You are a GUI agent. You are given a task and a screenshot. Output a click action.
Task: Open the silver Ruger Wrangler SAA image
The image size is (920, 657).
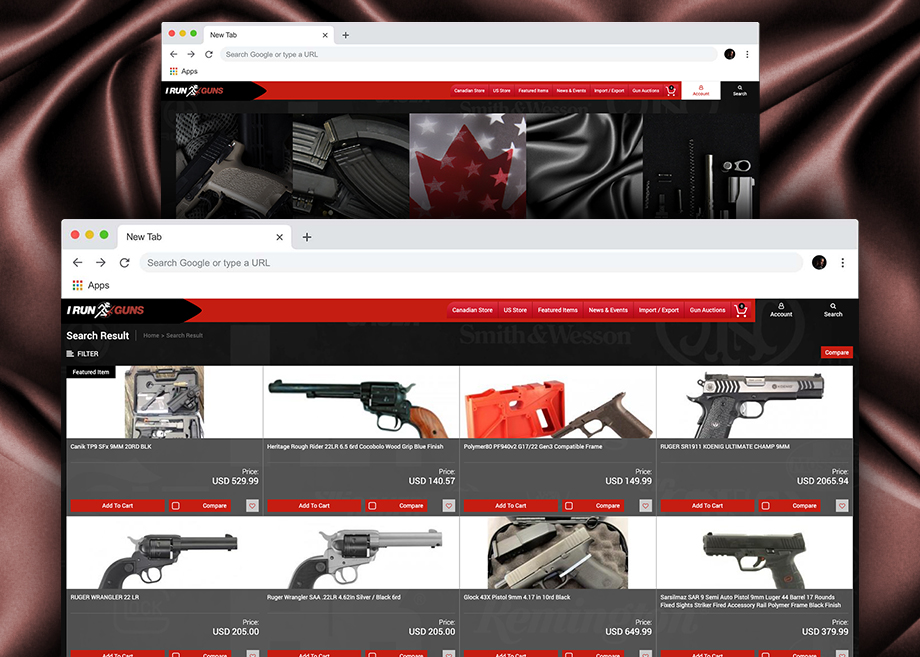click(x=361, y=553)
